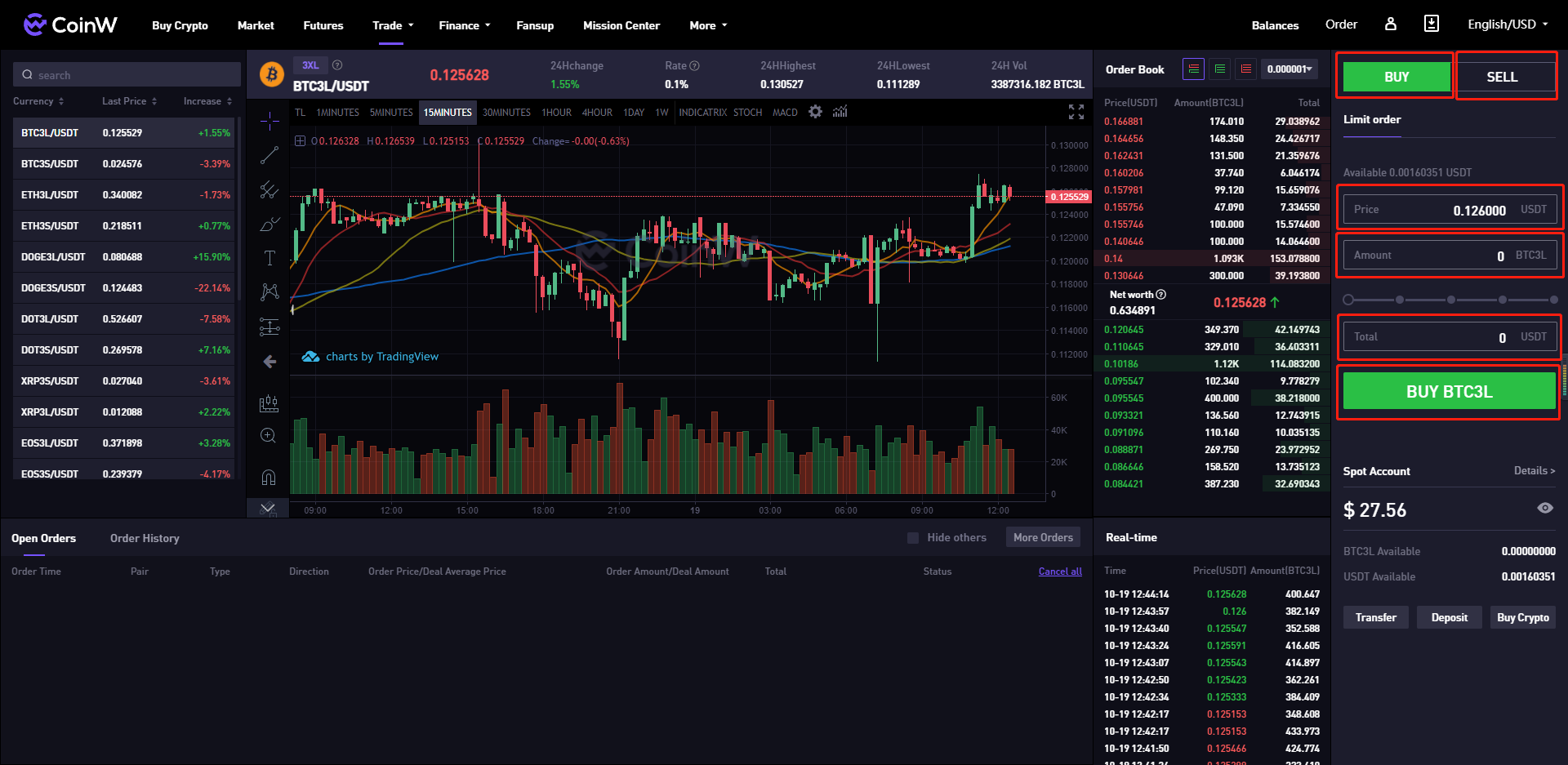Select the pitchfork drawing tool

pos(269,189)
